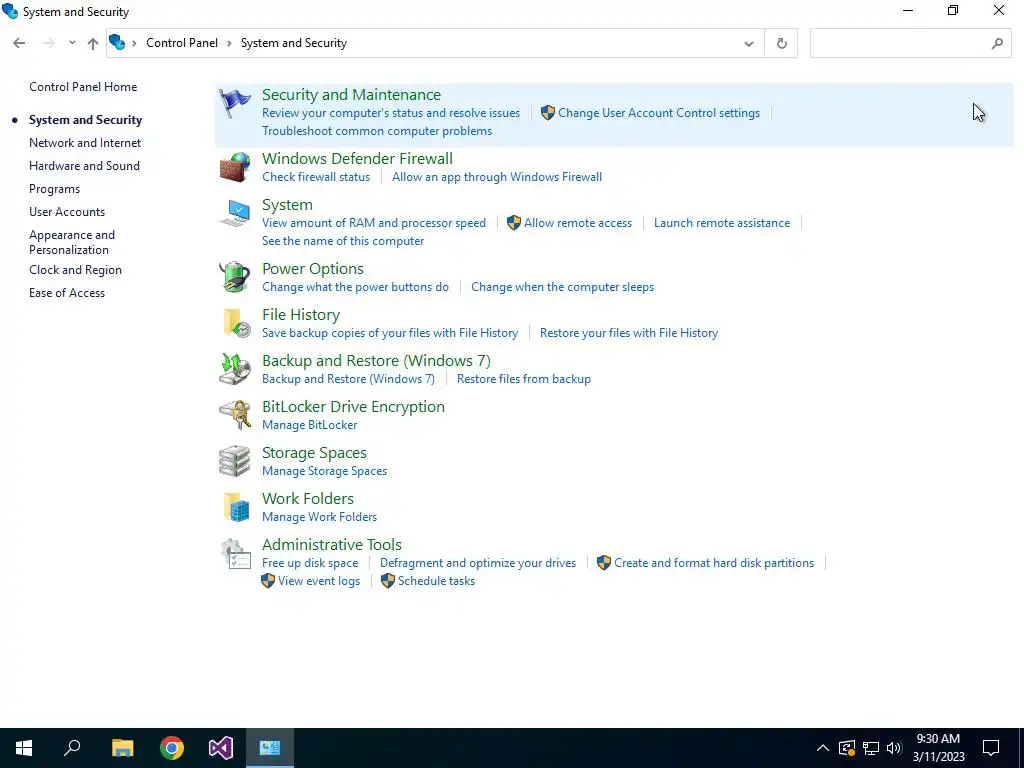
Task: Click the BitLocker keys and lock icon
Action: pos(234,415)
